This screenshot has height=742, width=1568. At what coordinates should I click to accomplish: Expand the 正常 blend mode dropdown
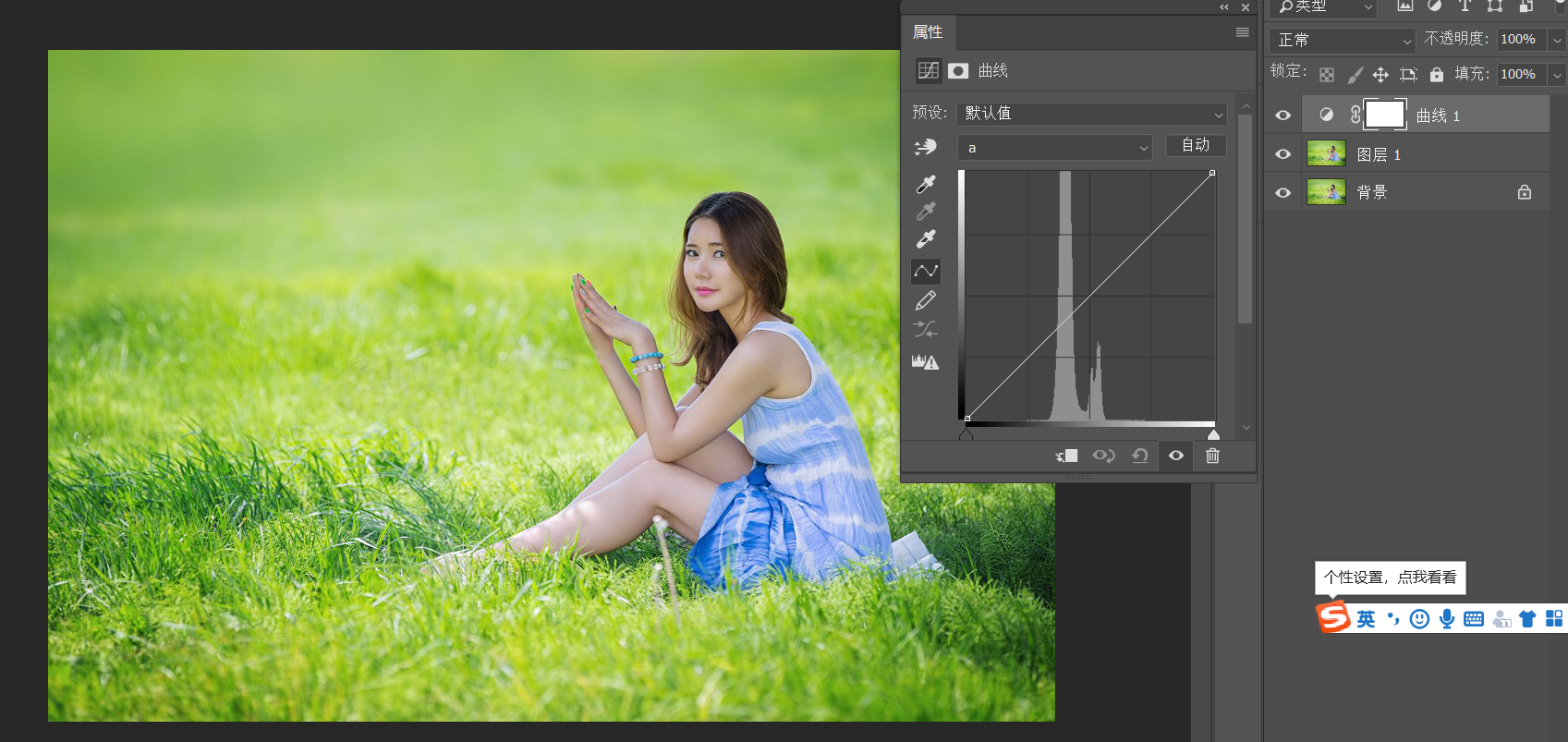coord(1343,41)
